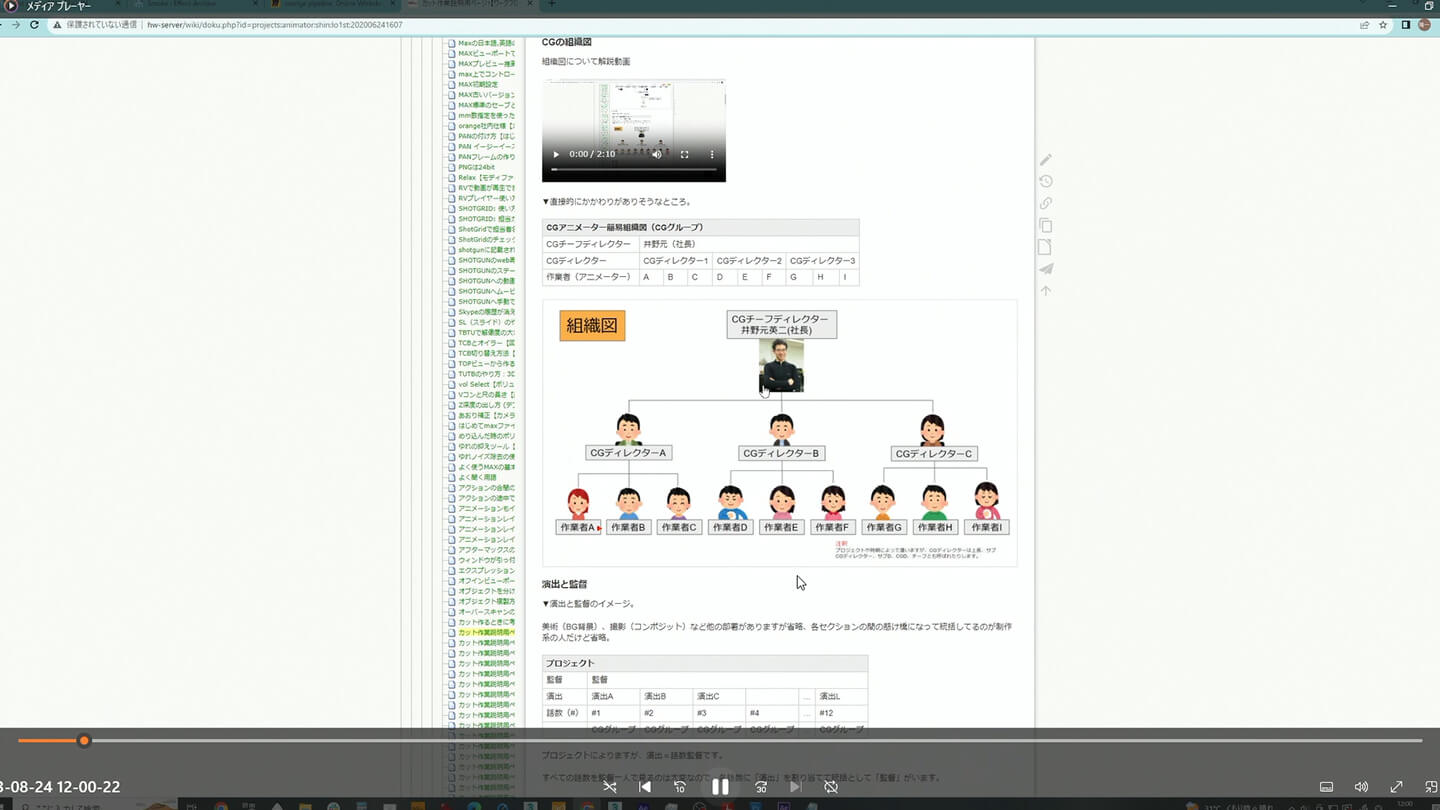
Task: Enter full screen in media player
Action: point(1396,787)
